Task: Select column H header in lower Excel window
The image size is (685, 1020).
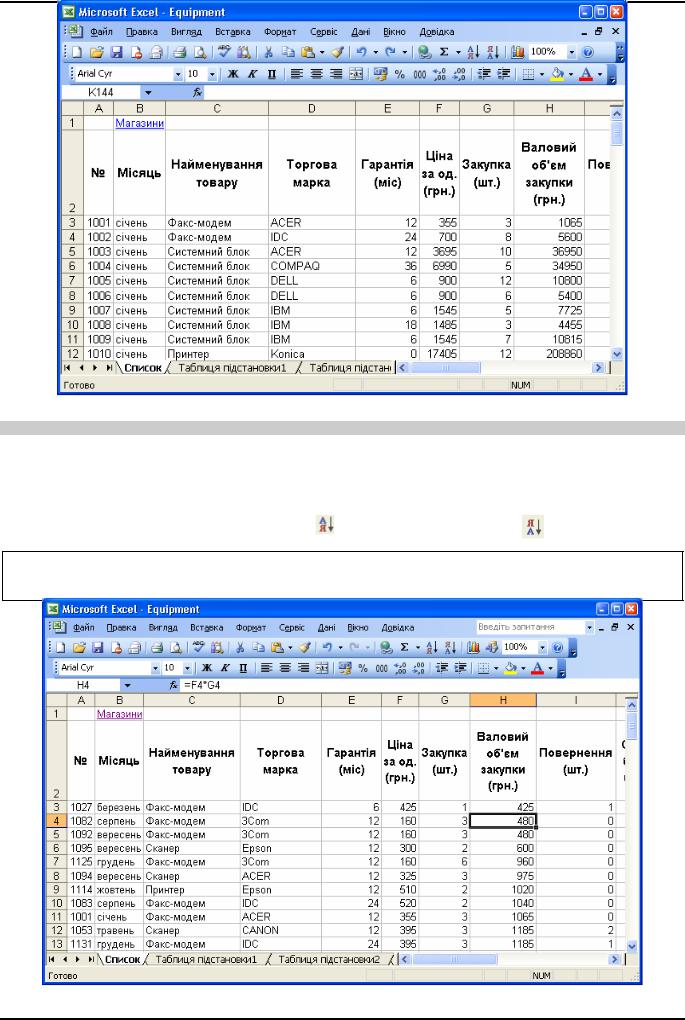Action: point(504,700)
